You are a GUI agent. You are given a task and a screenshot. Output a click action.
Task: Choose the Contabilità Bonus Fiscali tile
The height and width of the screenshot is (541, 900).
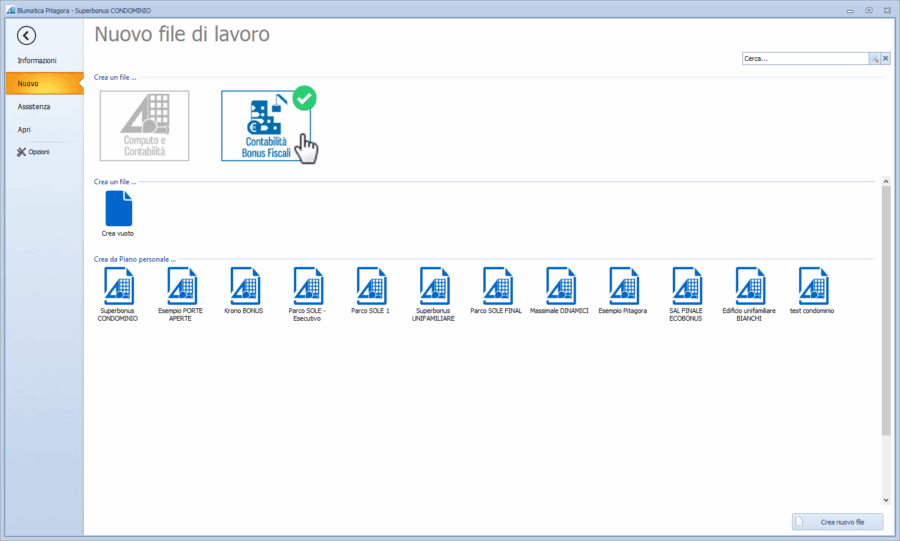tap(266, 126)
